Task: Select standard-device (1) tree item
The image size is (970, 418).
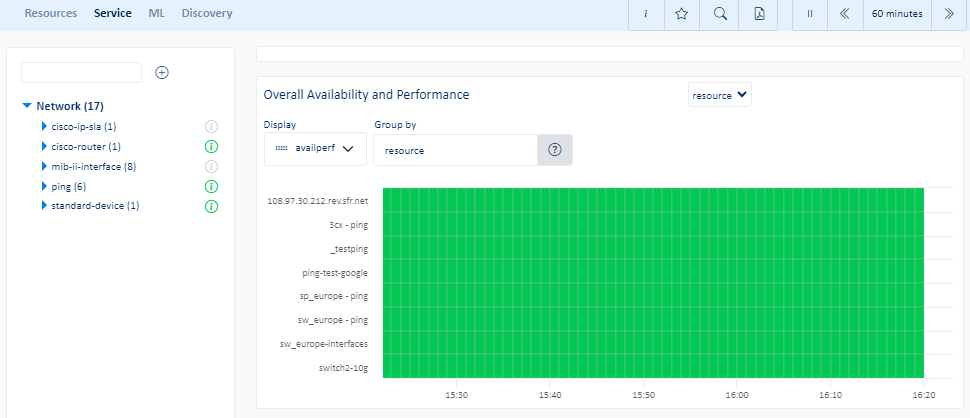Action: (x=95, y=205)
